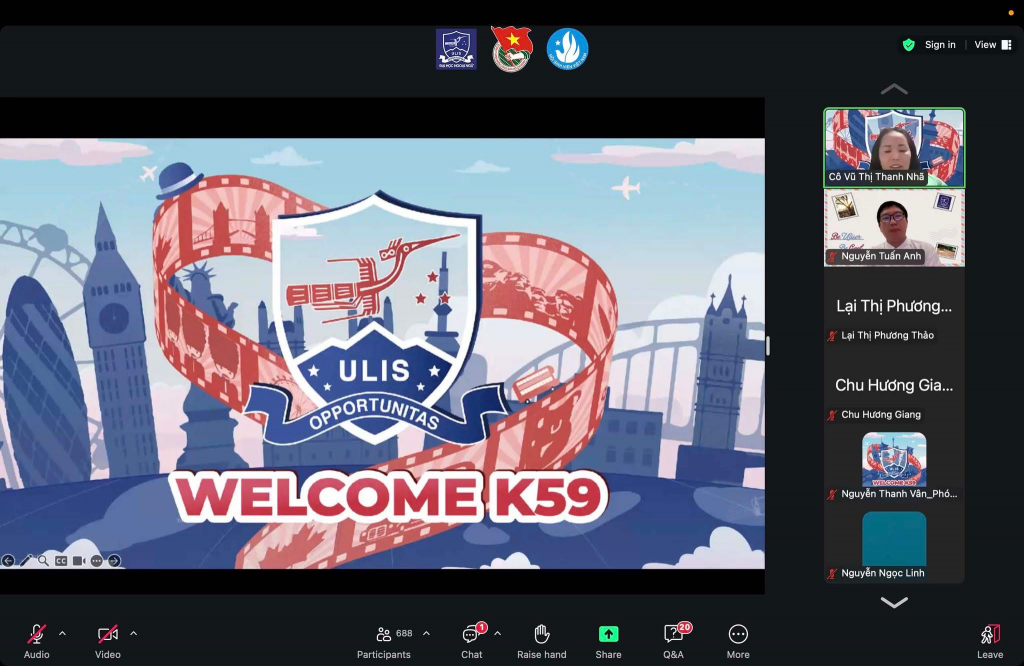Click the shared Welcome K59 slide
This screenshot has height=666, width=1024.
[x=382, y=353]
